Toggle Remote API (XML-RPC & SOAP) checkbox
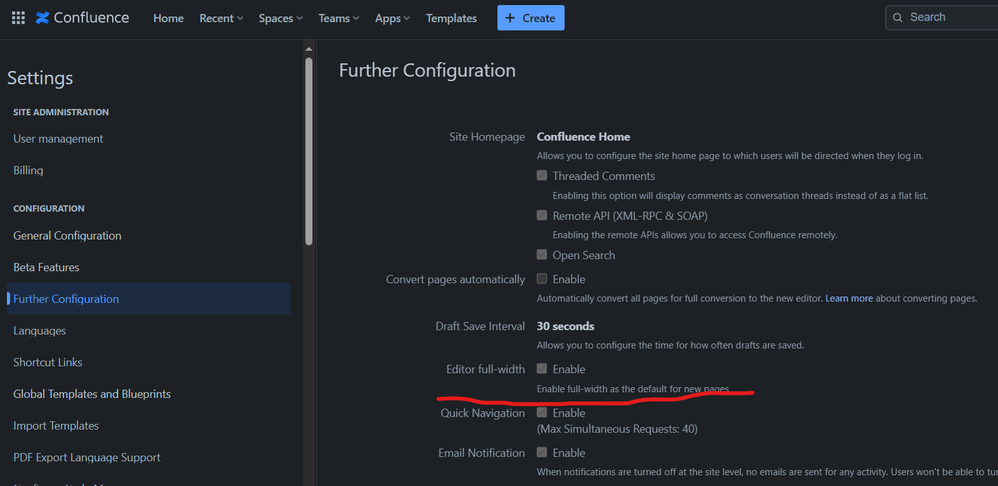This screenshot has width=998, height=486. 542,215
